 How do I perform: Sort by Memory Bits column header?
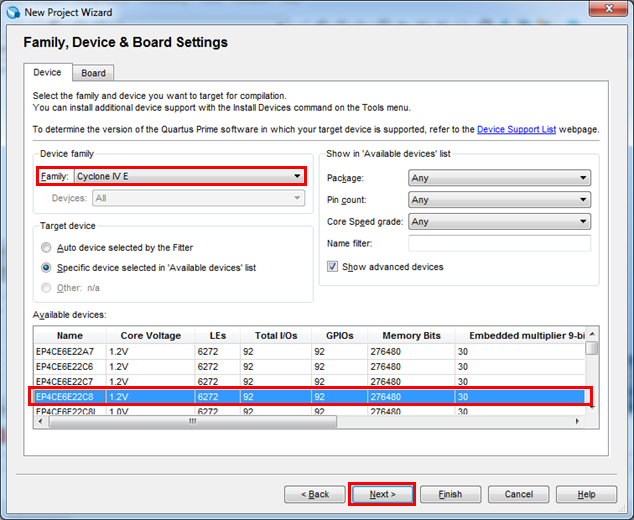[x=411, y=336]
